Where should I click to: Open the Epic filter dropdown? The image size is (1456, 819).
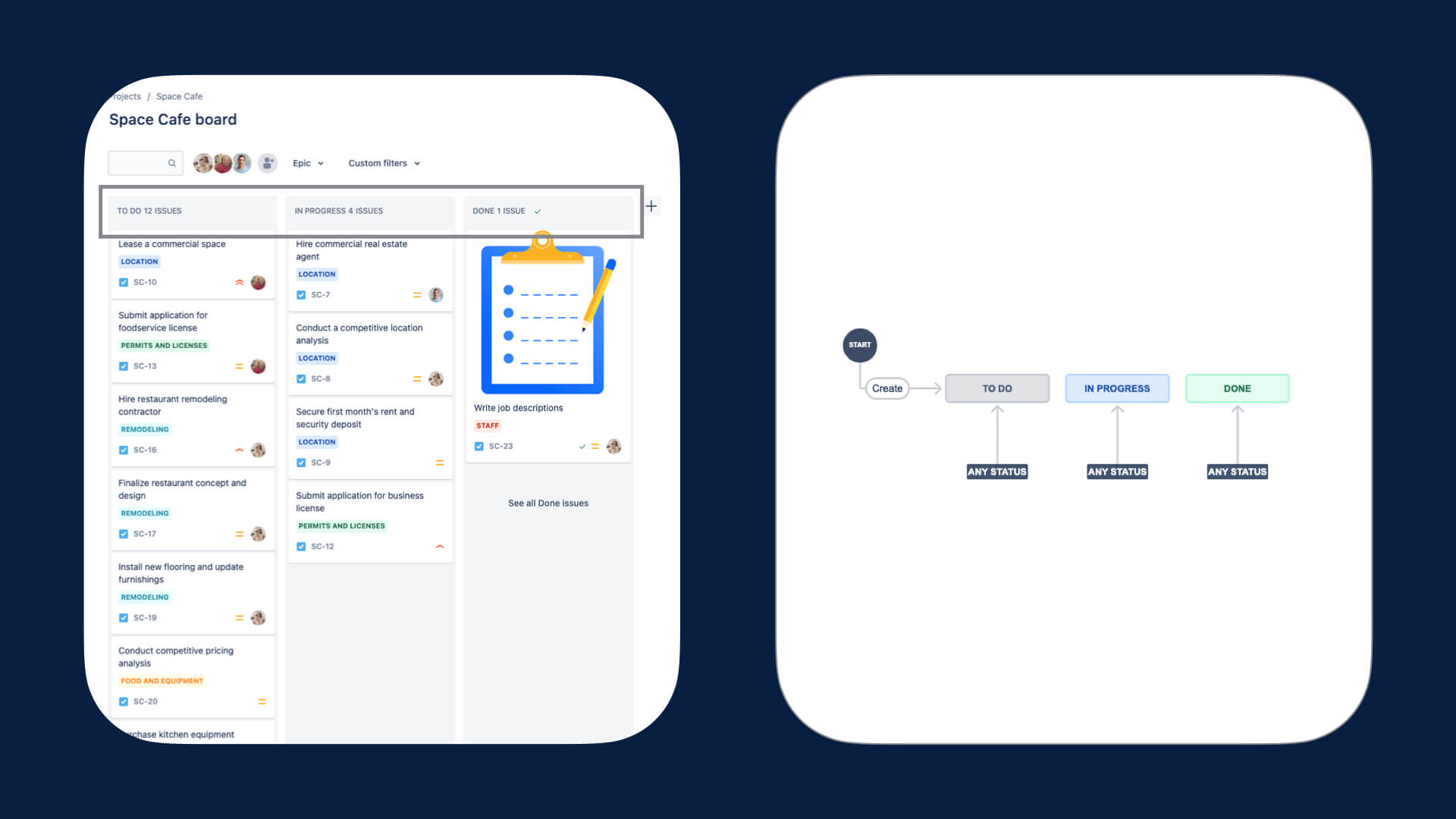(308, 163)
